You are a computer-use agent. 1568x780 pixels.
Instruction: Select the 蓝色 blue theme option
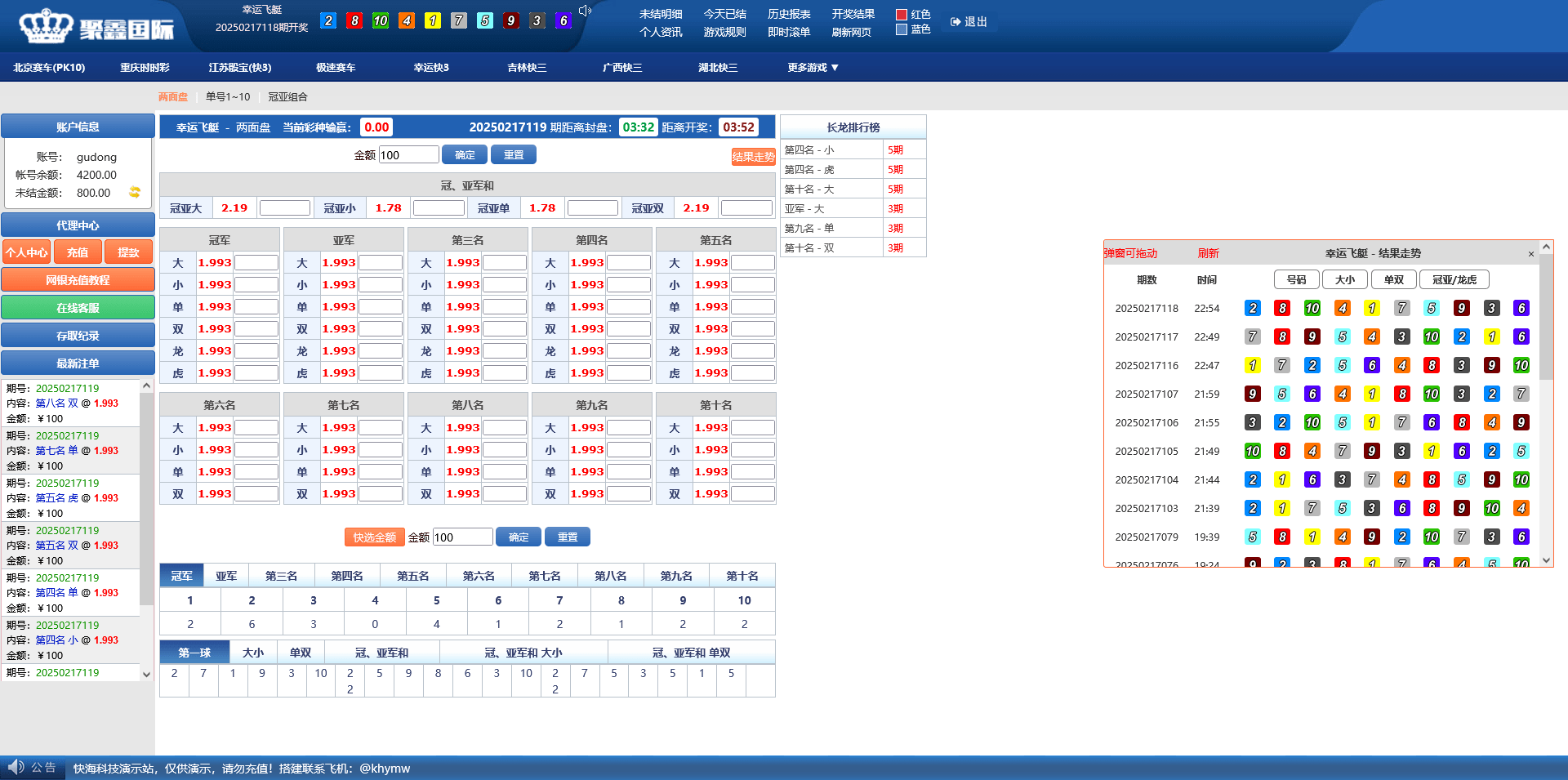902,29
